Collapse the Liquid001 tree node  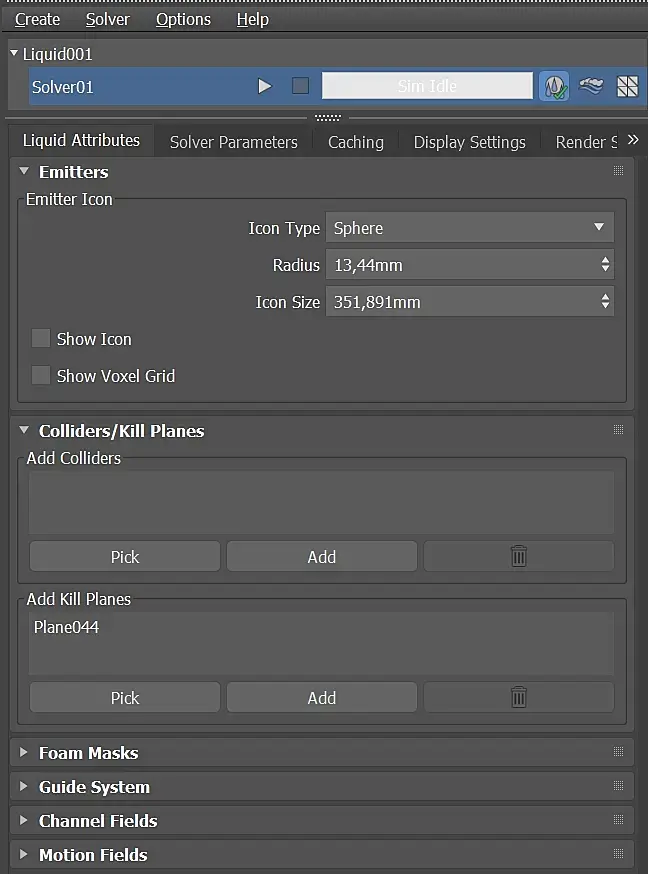point(14,52)
